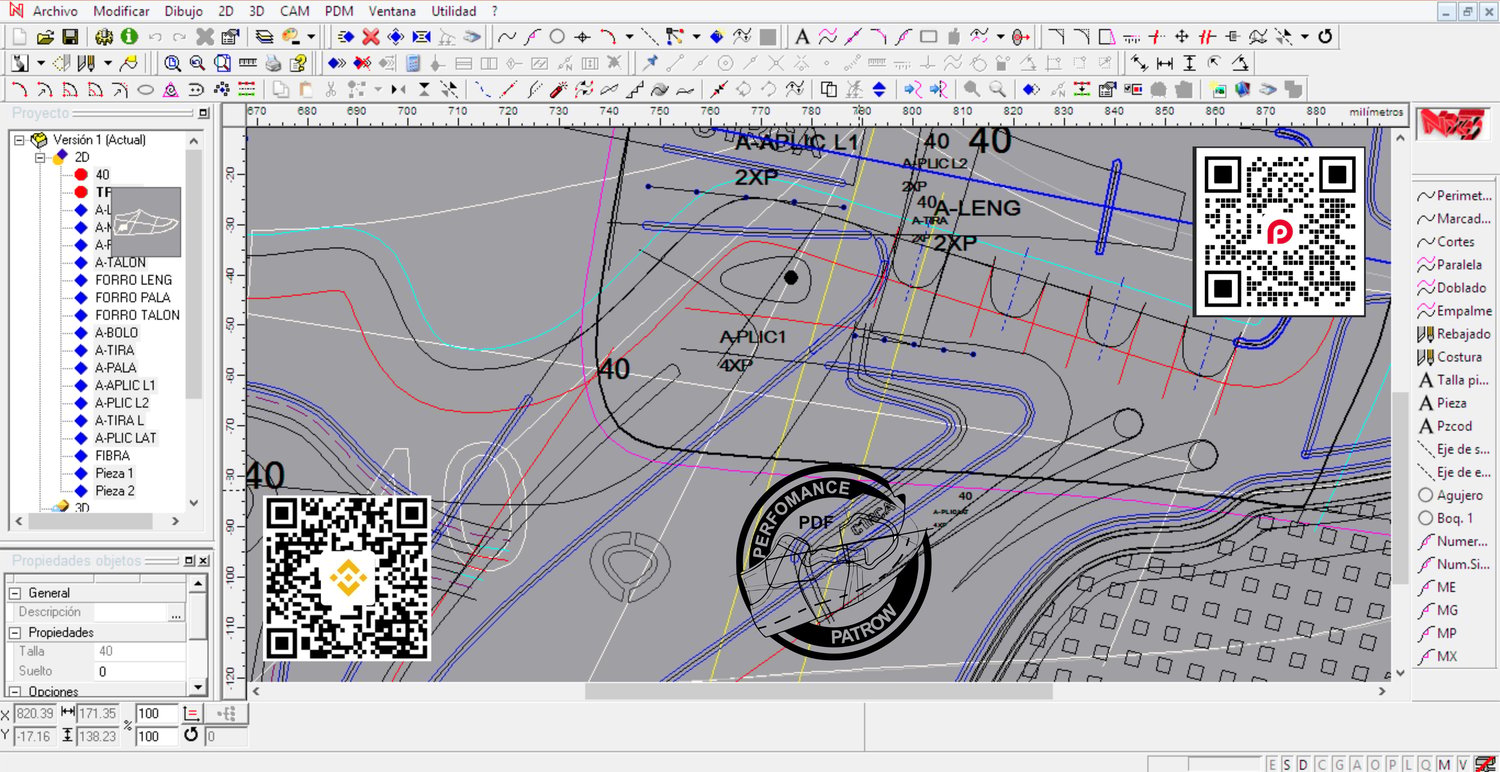Save using the floppy disk icon
1500x772 pixels.
point(70,37)
